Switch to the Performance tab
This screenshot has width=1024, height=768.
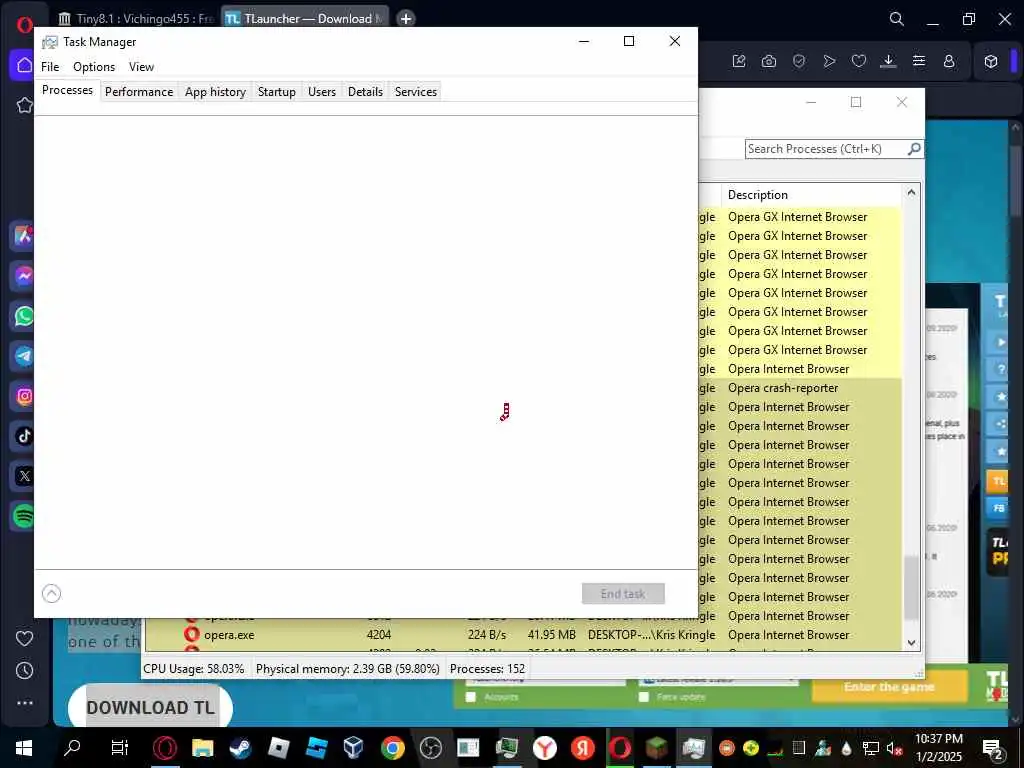pyautogui.click(x=139, y=92)
